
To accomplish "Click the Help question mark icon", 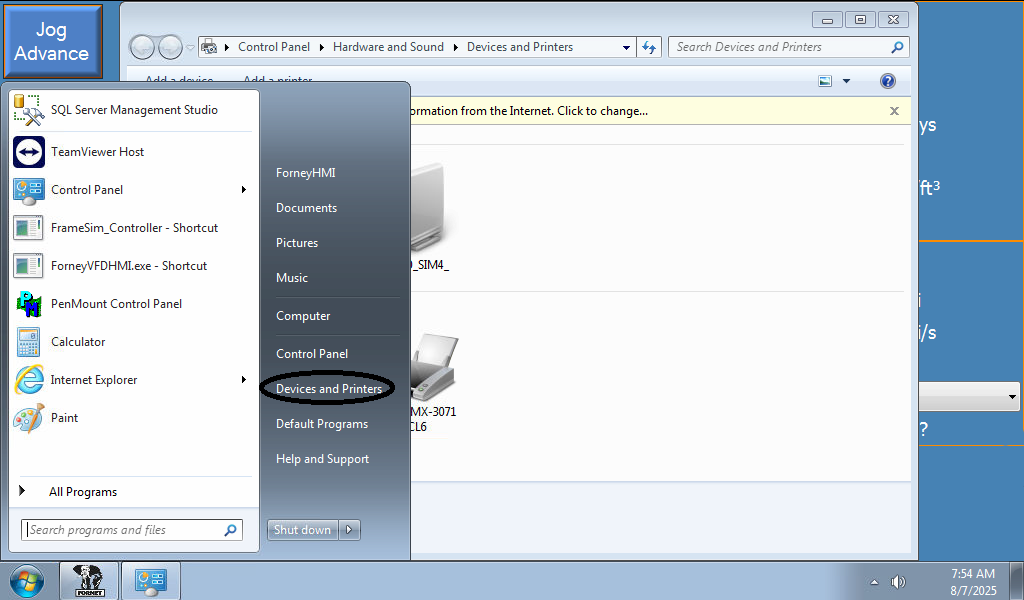I will tap(888, 81).
